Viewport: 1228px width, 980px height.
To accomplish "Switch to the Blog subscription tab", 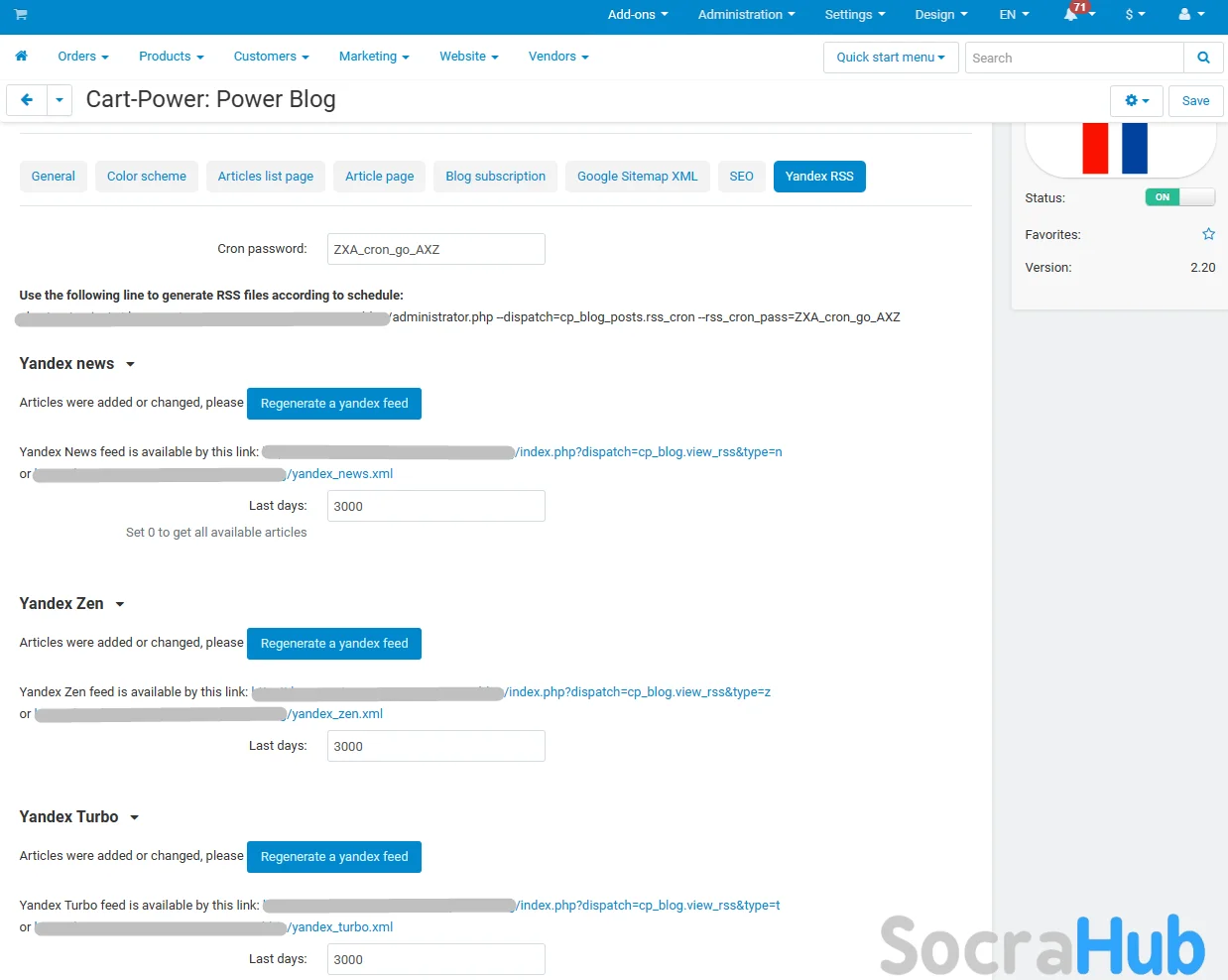I will pos(496,177).
